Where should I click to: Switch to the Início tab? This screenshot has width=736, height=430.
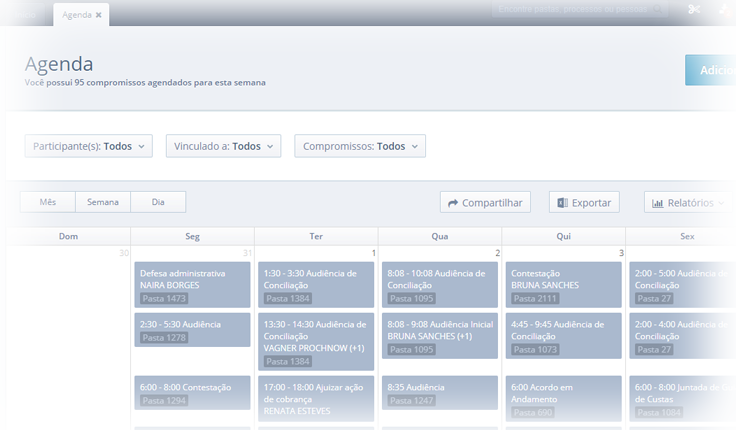(x=25, y=15)
